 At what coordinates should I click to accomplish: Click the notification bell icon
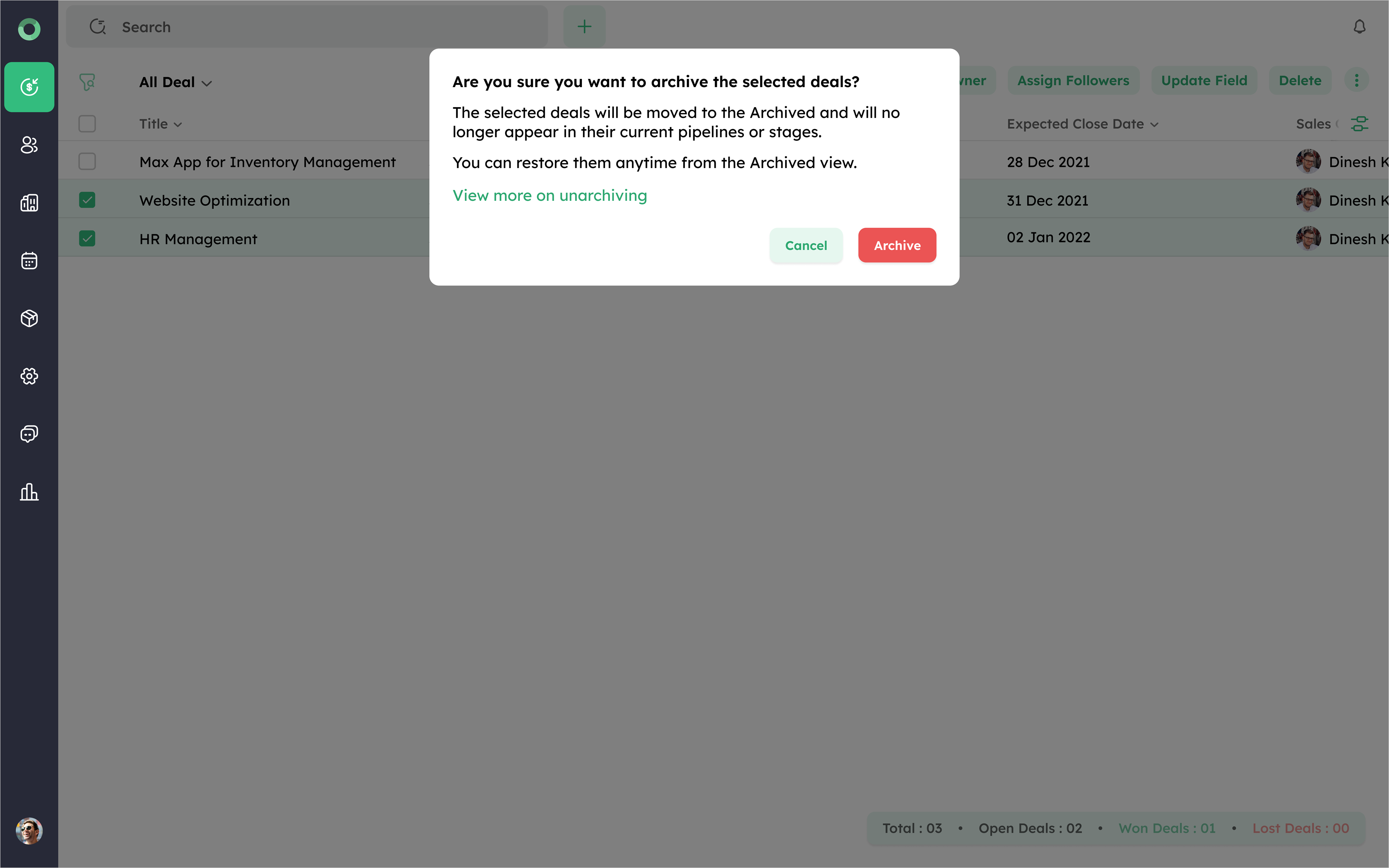[x=1359, y=27]
